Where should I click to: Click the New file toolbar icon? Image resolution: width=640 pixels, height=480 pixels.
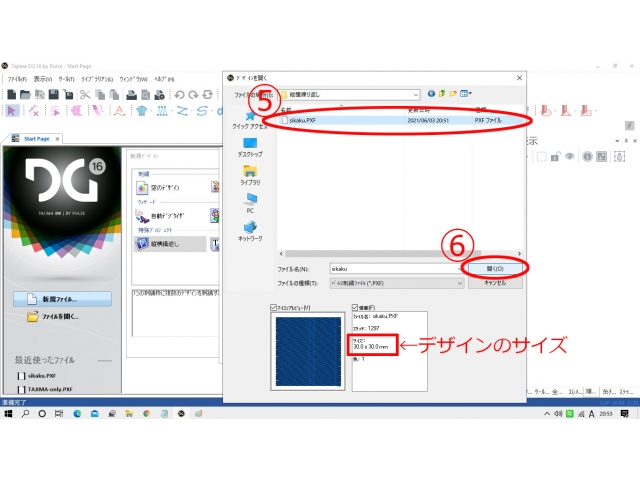tap(11, 95)
